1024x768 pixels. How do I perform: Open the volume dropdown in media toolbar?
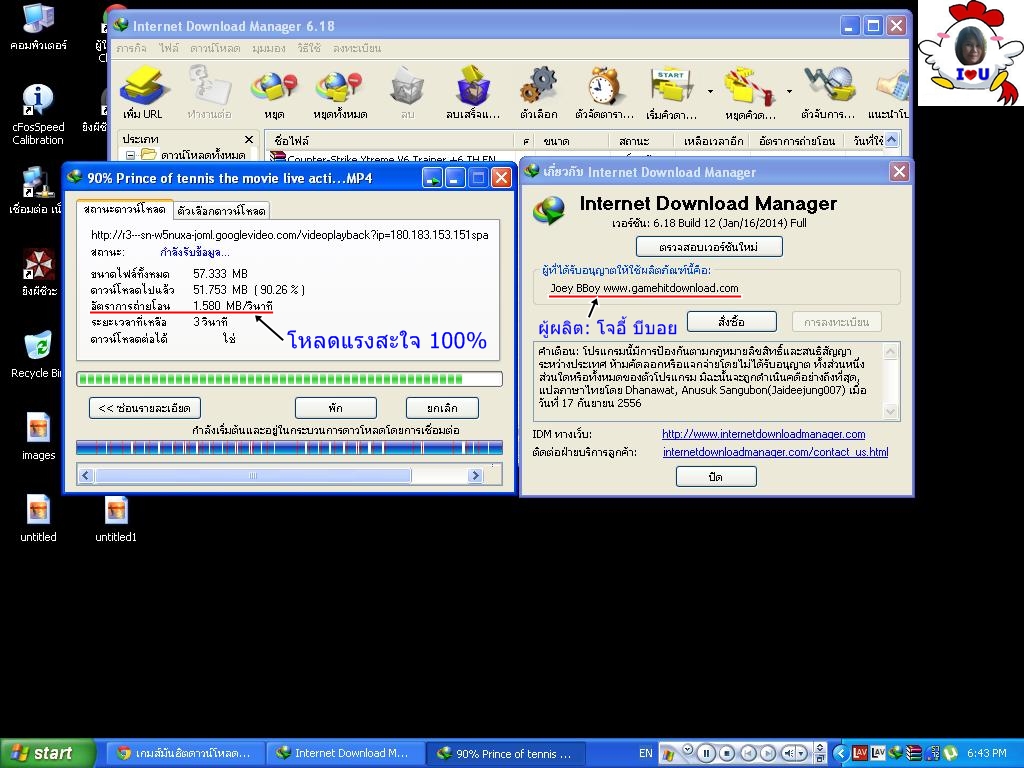[801, 754]
